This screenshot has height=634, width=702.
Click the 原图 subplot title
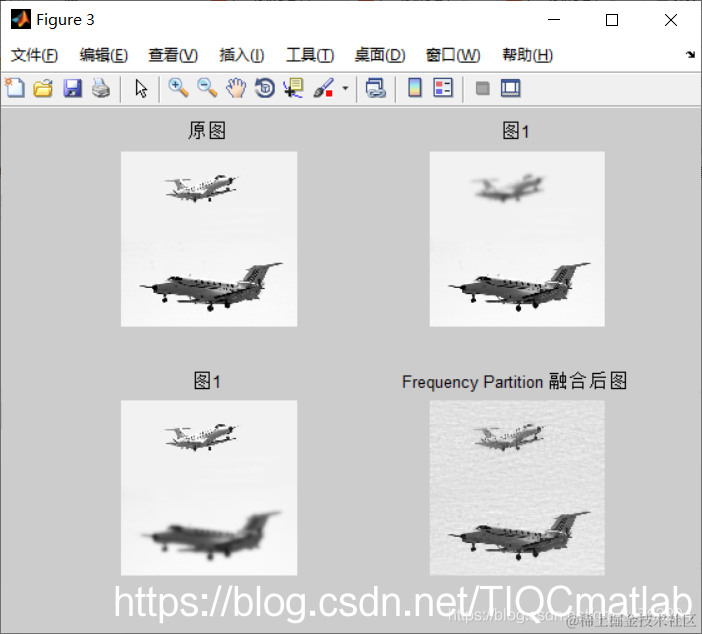pos(207,131)
